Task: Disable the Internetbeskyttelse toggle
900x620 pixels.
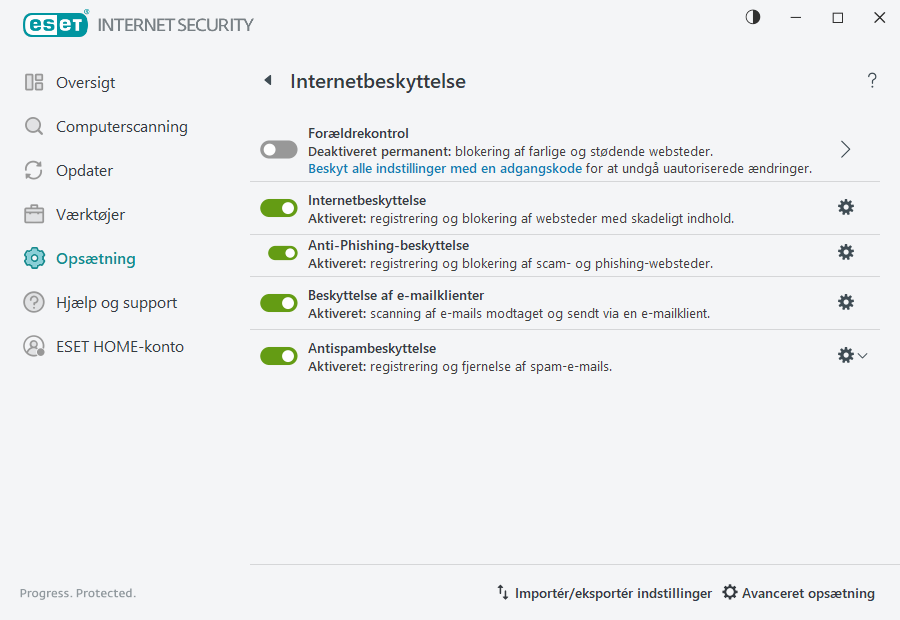Action: 278,207
